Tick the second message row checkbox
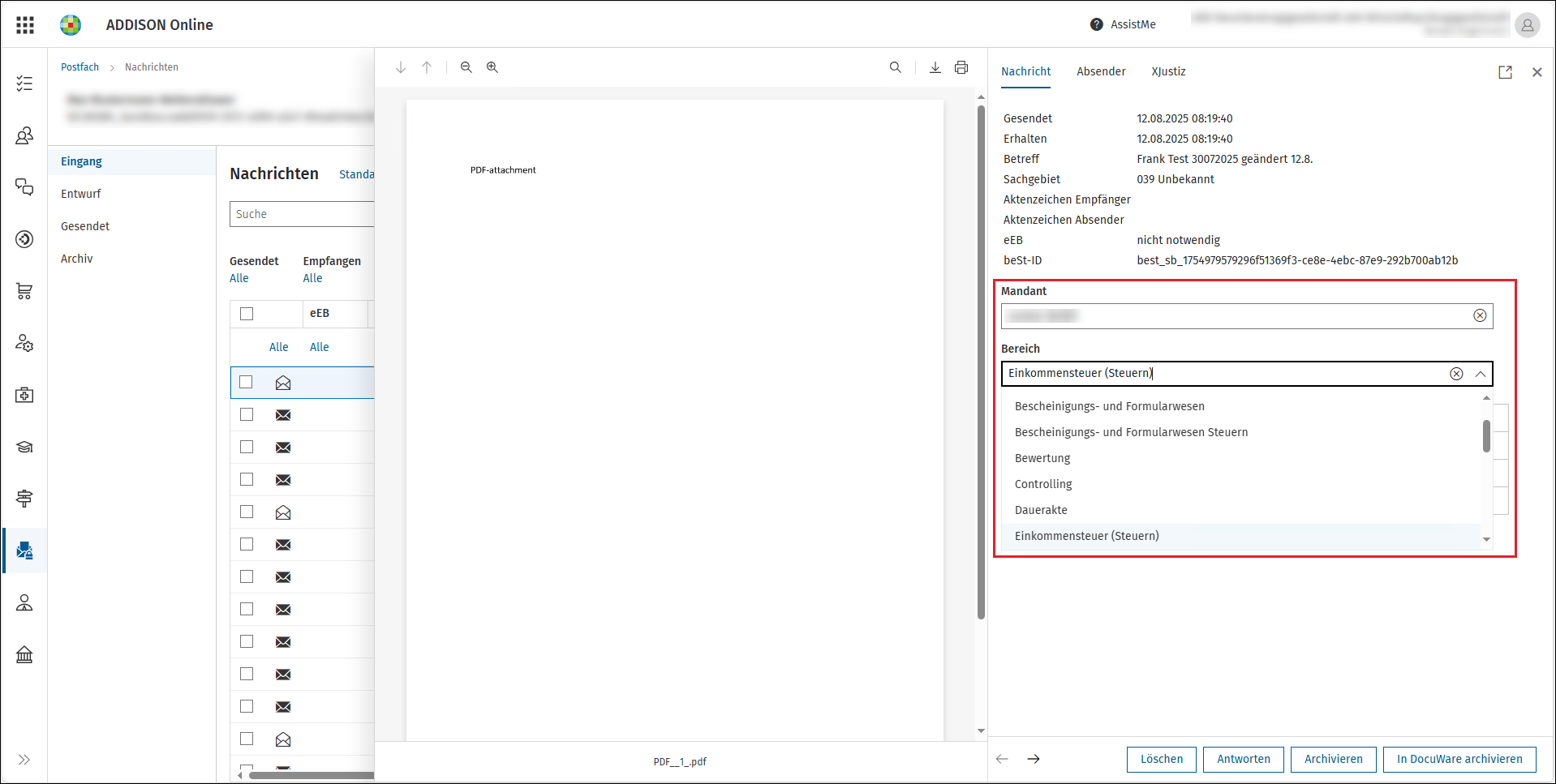The height and width of the screenshot is (784, 1556). coord(247,414)
